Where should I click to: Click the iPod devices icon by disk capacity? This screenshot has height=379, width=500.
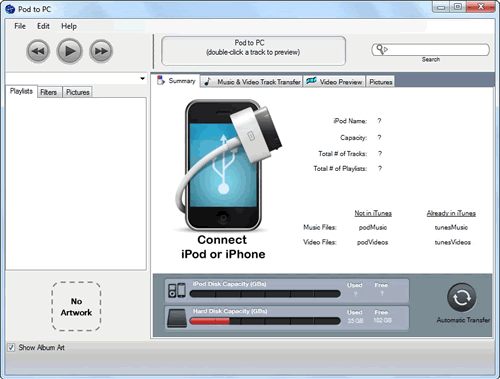(x=177, y=290)
